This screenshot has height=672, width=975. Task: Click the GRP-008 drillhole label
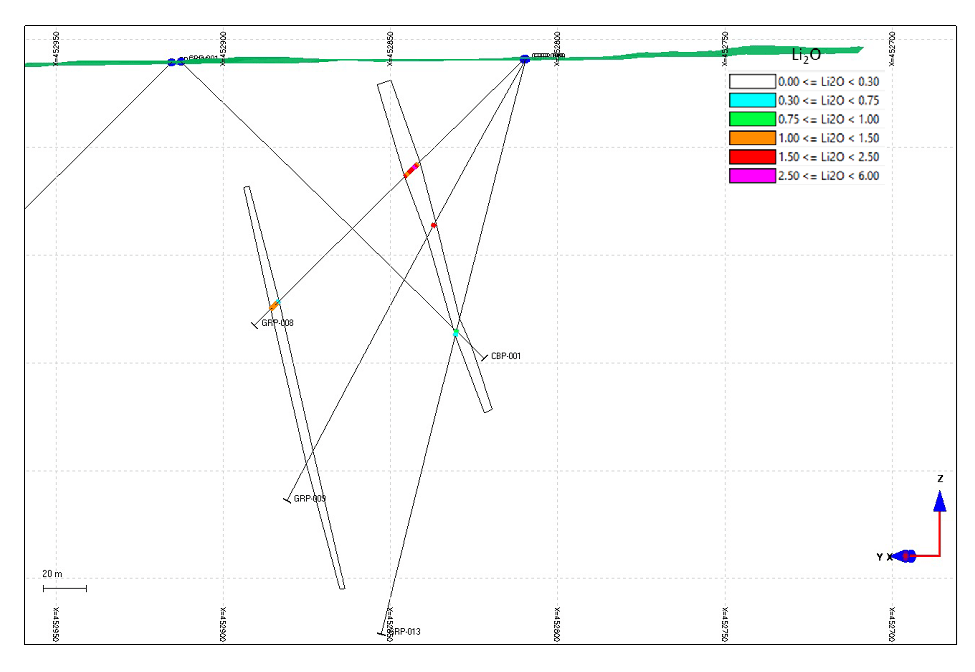point(278,323)
